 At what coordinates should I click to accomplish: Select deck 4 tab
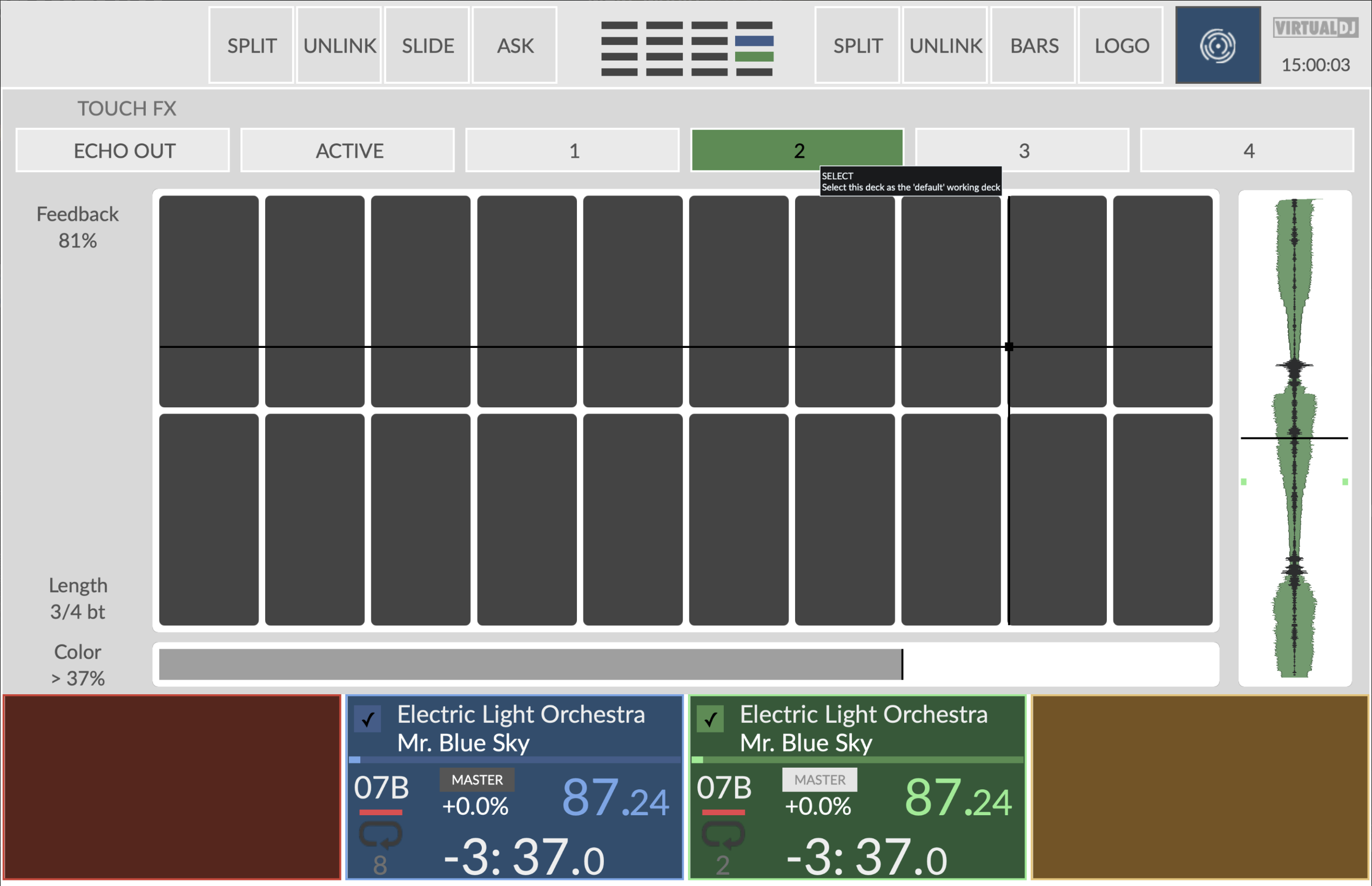[1248, 151]
